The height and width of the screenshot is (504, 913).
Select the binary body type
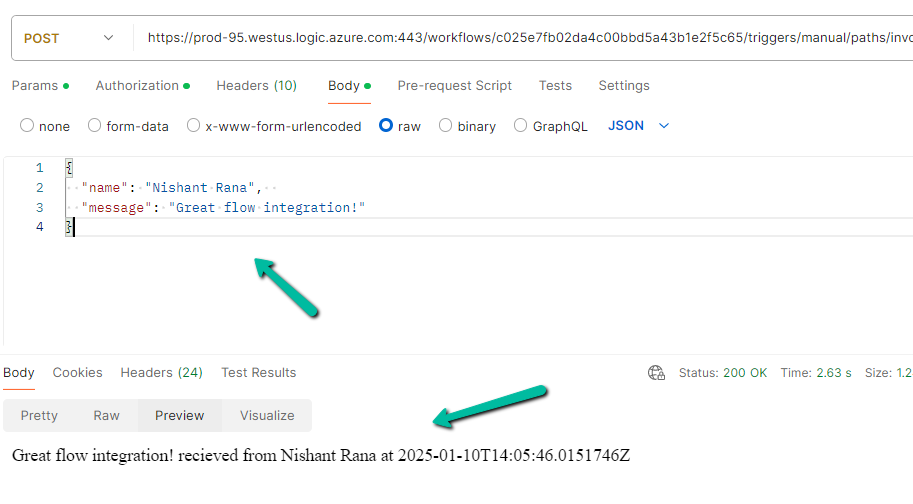[x=467, y=126]
